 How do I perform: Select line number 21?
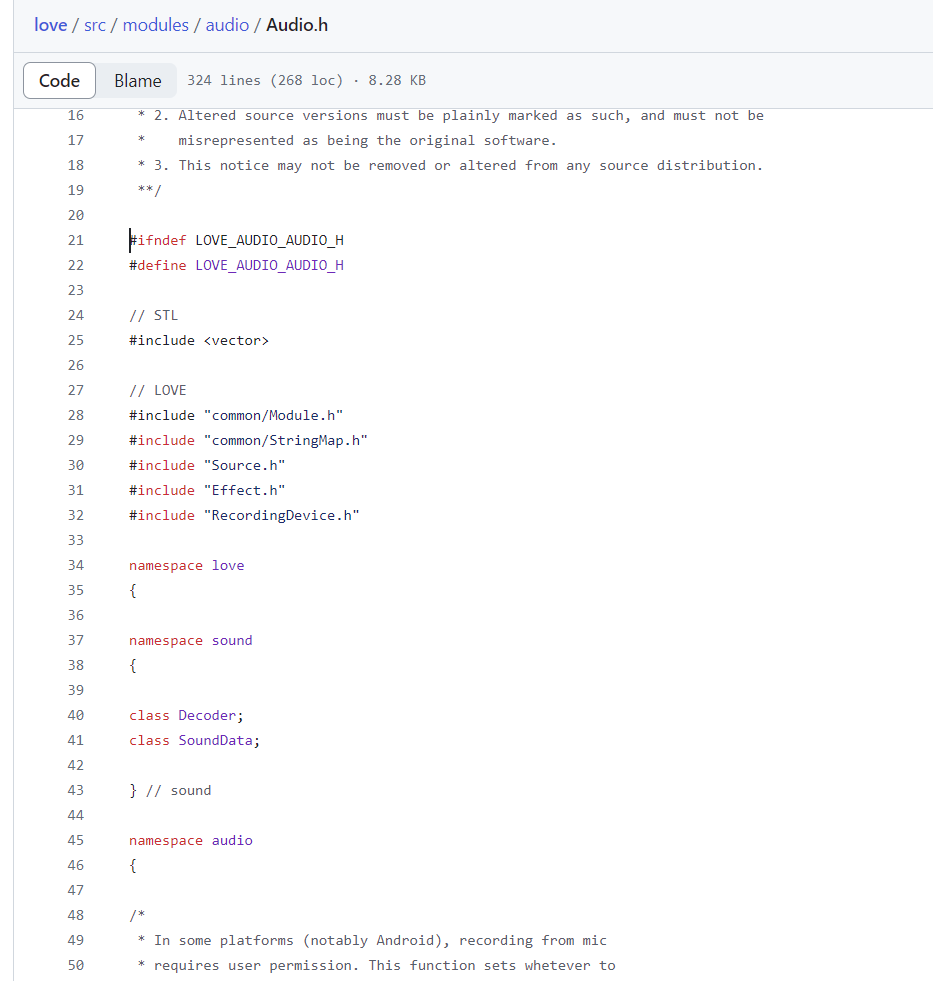76,240
